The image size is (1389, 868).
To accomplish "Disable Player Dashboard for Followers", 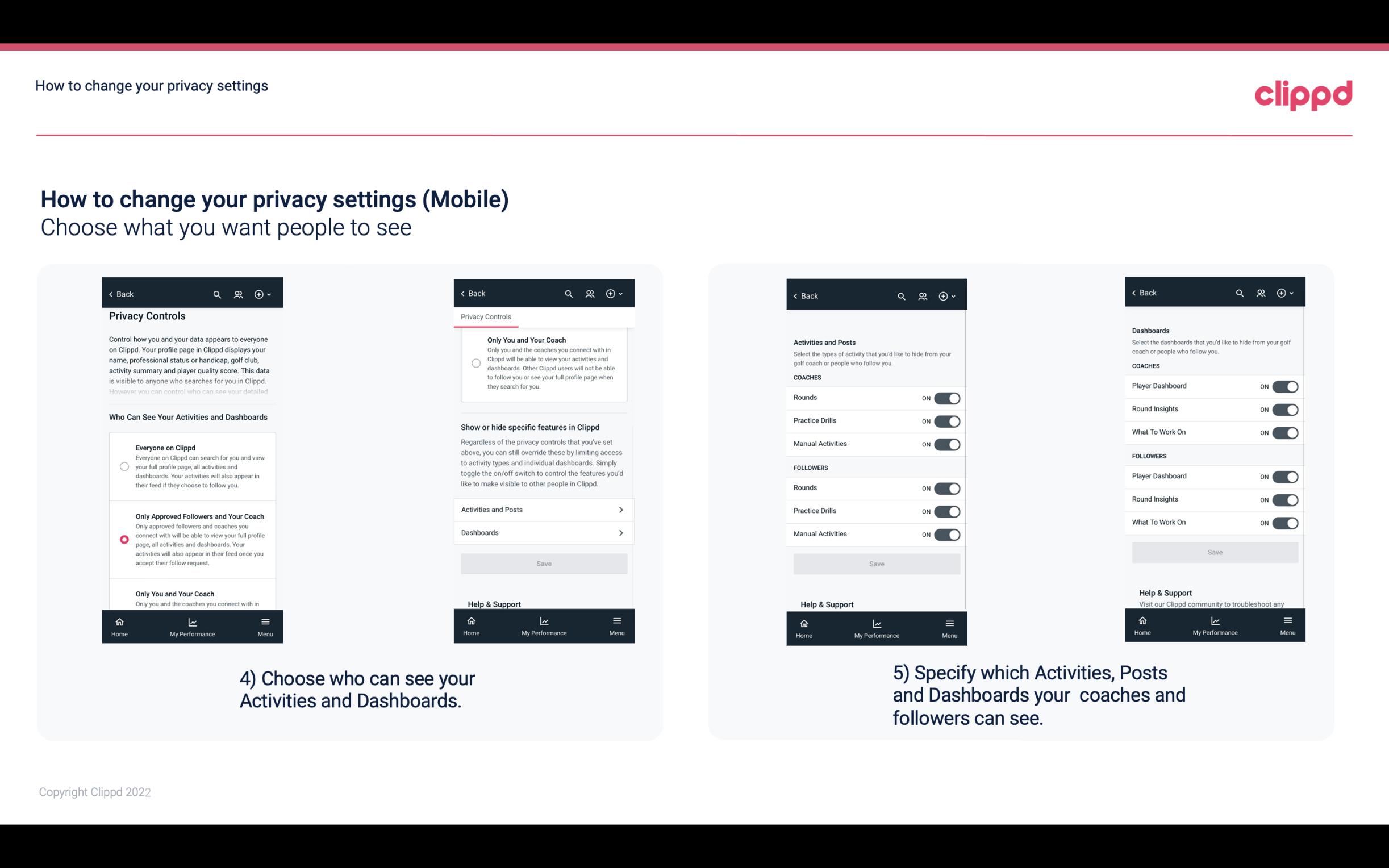I will pyautogui.click(x=1285, y=476).
